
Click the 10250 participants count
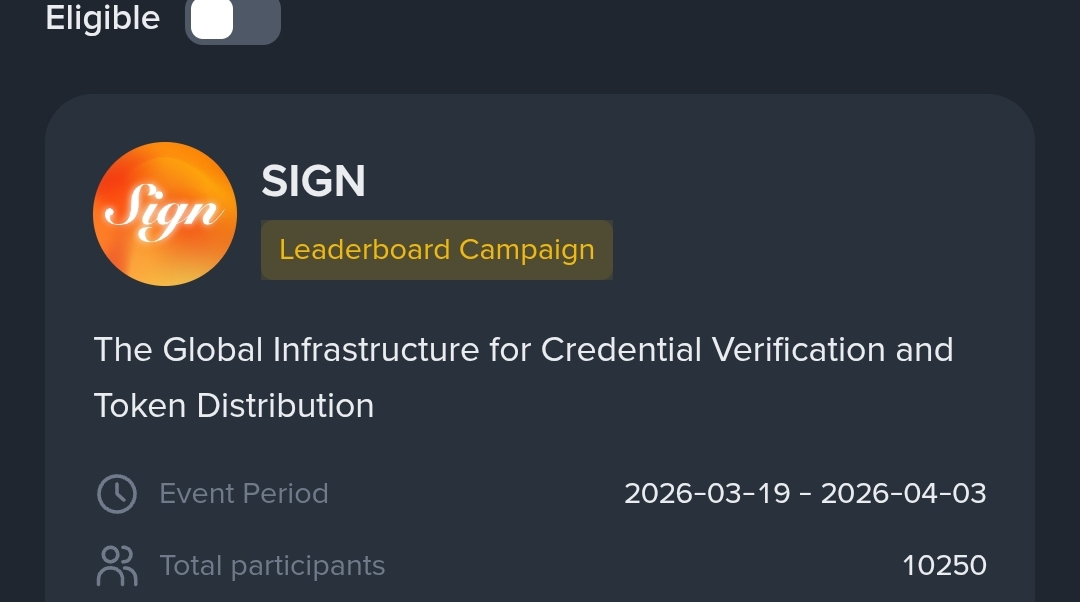[x=944, y=565]
